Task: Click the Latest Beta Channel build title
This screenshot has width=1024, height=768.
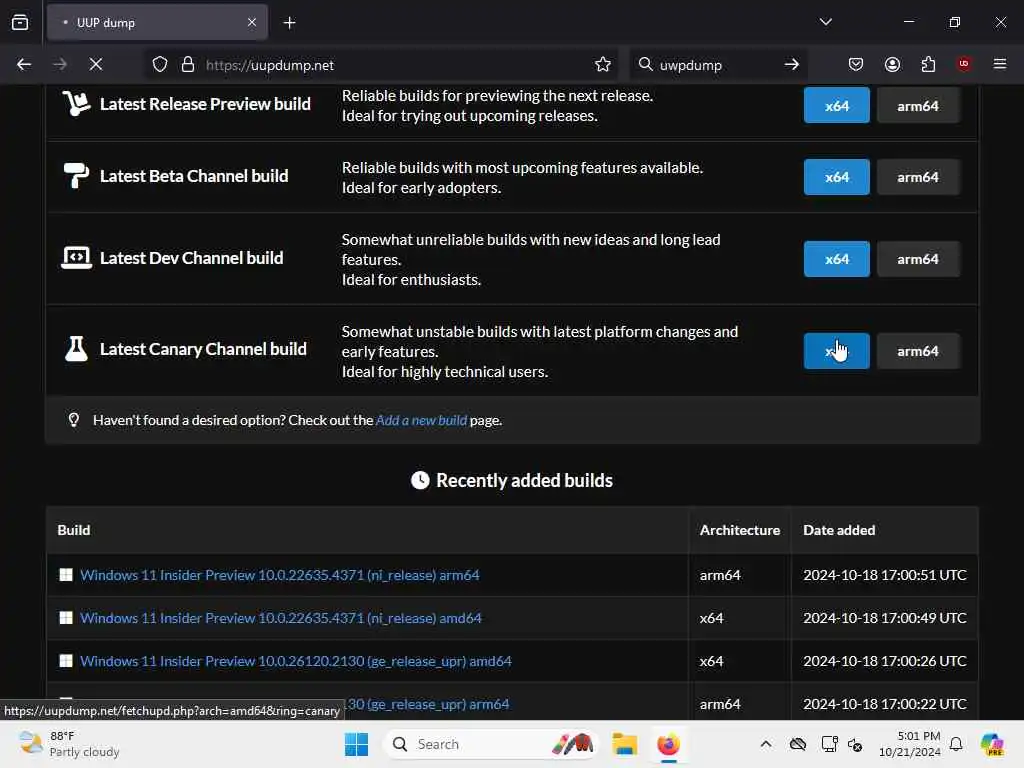Action: [x=194, y=176]
